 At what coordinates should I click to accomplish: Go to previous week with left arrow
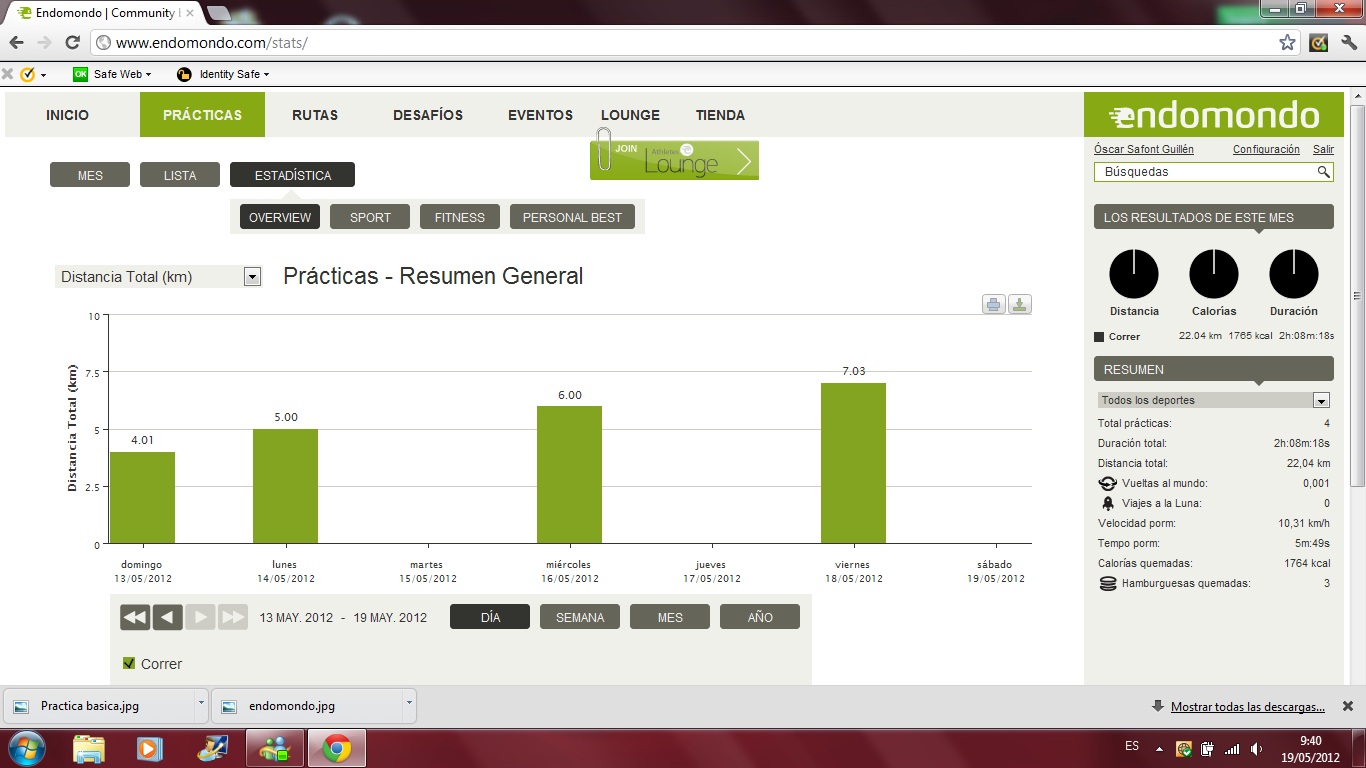click(168, 617)
